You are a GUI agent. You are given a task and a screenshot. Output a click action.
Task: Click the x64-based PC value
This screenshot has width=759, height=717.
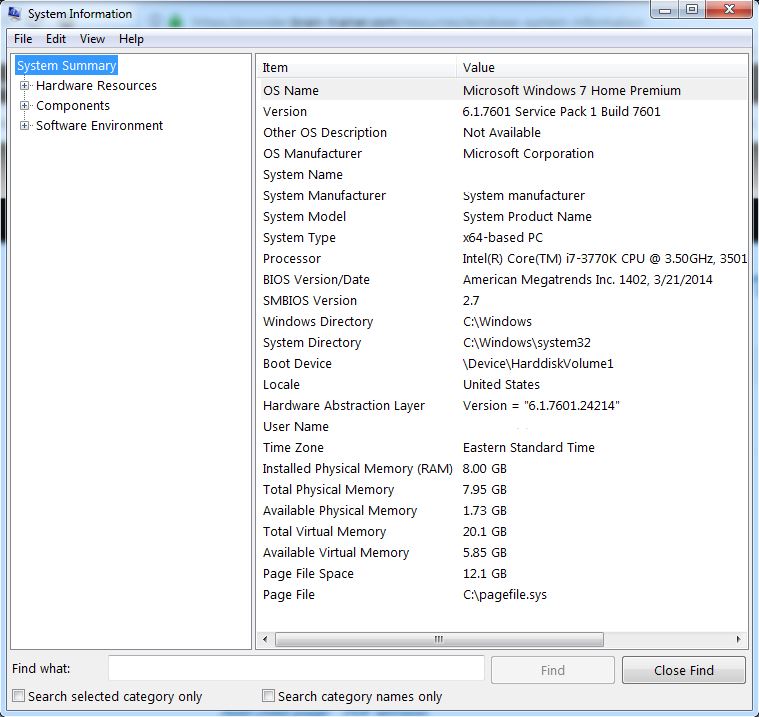point(503,238)
